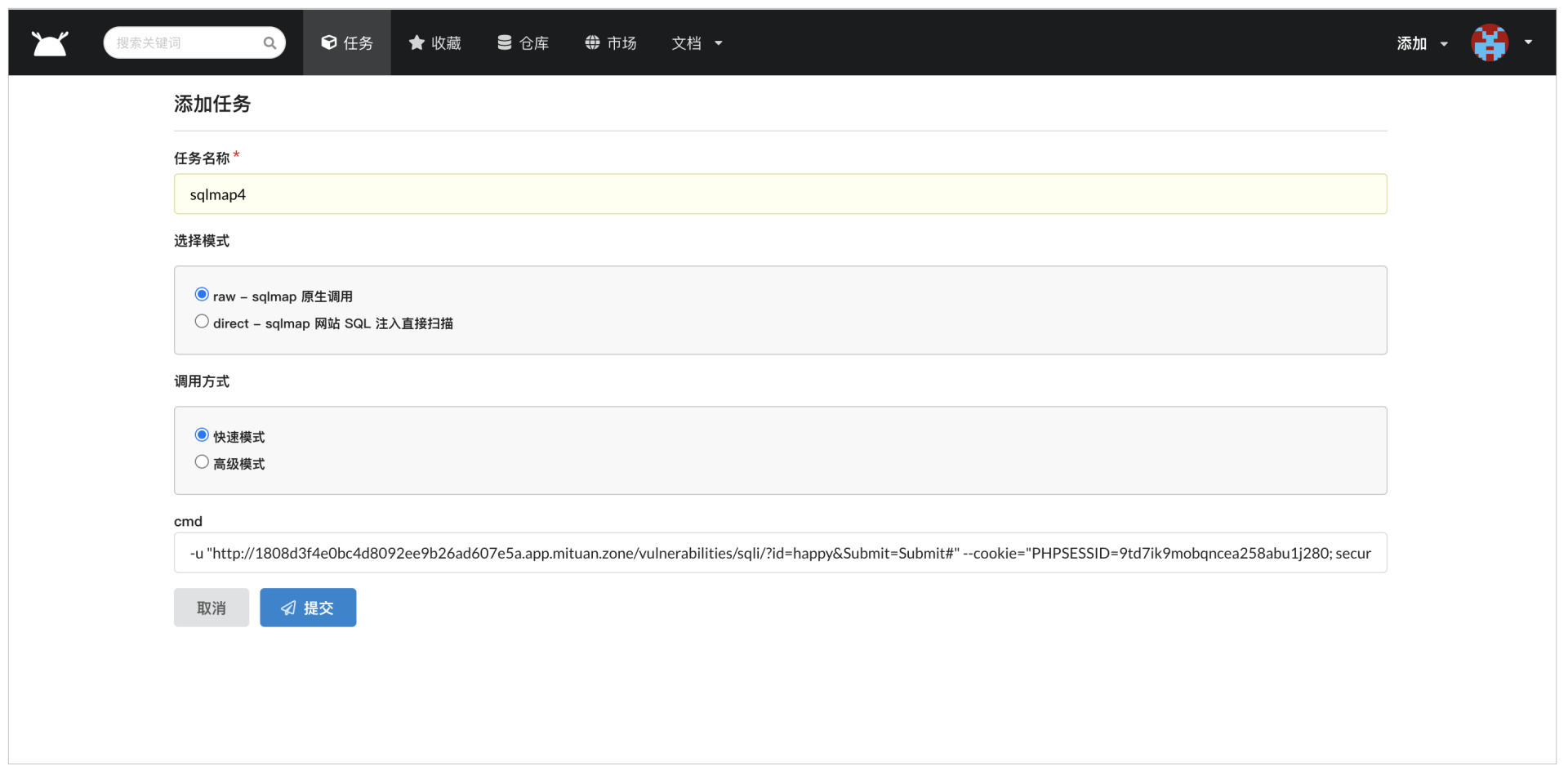Select the raw sqlmap 原生调用 mode
Viewport: 1568px width, 775px height.
click(202, 295)
